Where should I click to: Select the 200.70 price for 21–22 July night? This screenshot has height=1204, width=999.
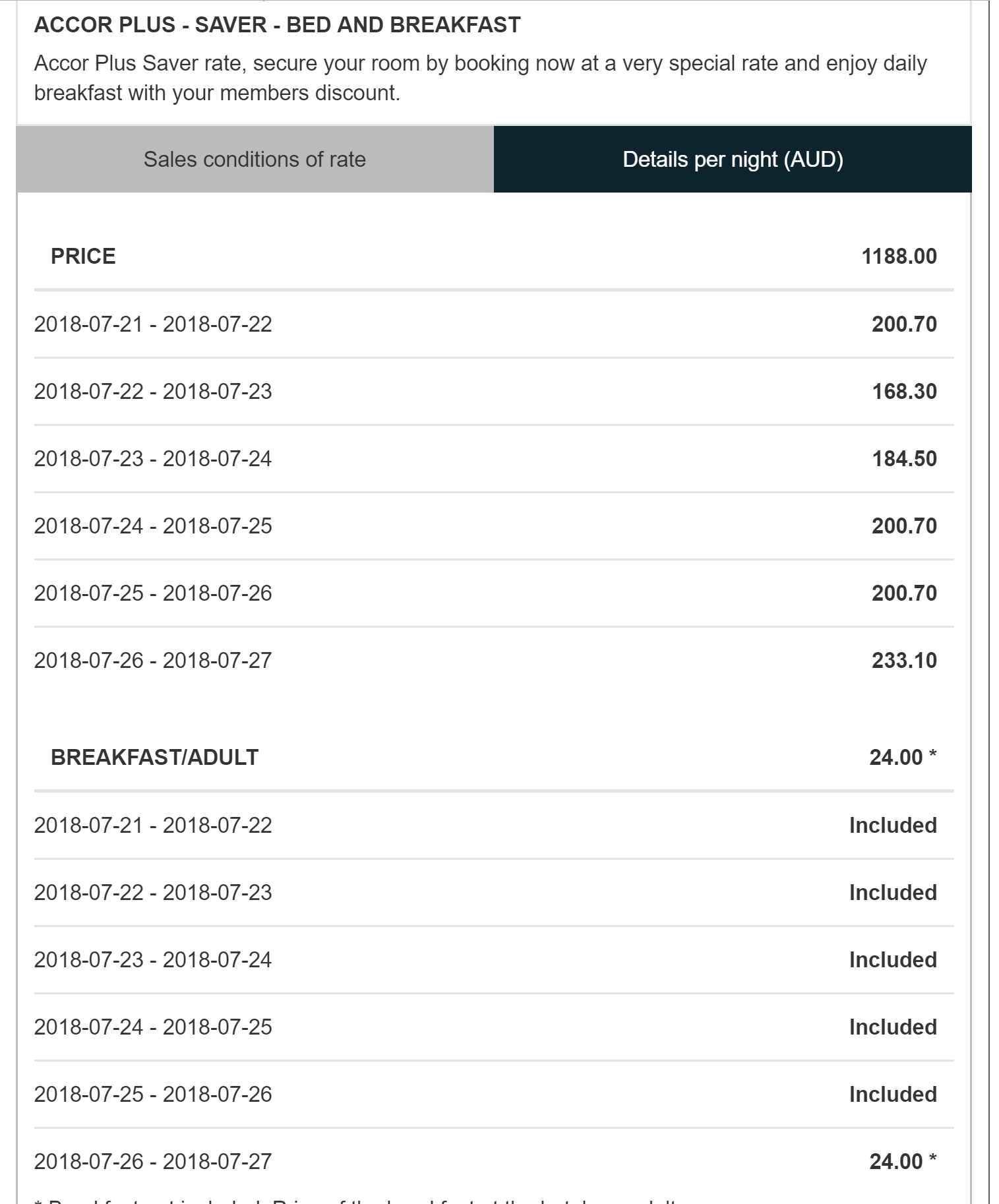click(x=904, y=324)
